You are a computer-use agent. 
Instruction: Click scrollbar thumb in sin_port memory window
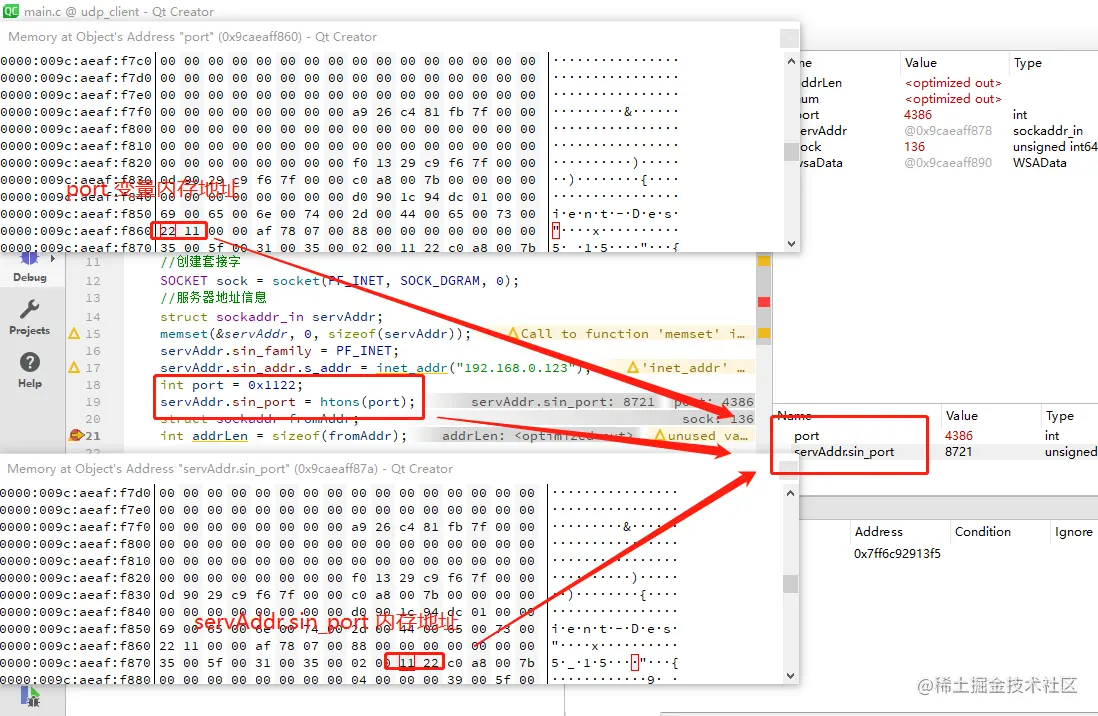point(791,584)
